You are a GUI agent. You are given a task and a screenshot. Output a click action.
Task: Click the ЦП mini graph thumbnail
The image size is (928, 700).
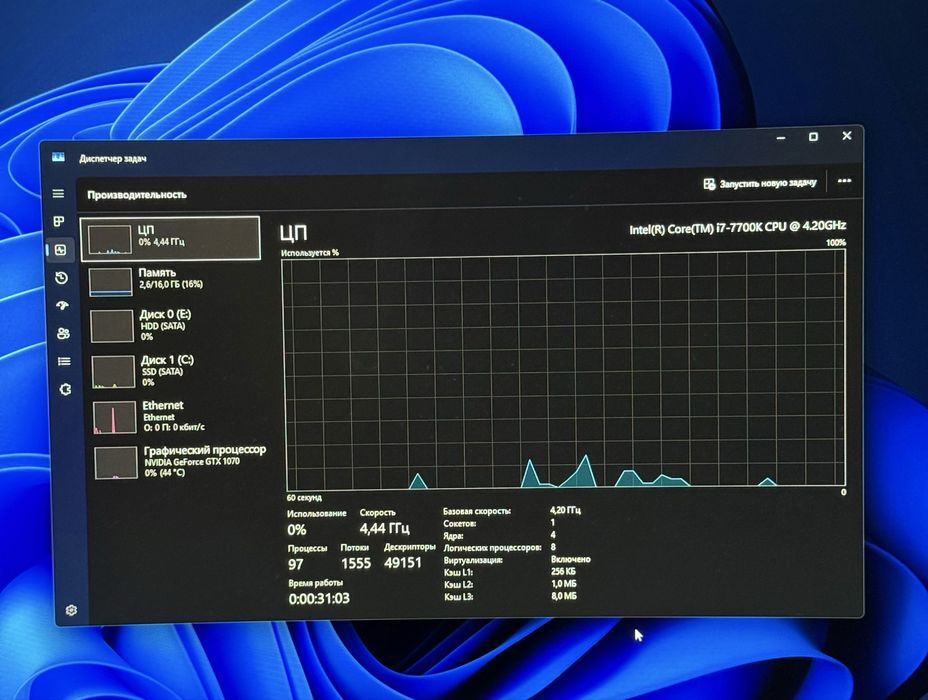coord(109,239)
